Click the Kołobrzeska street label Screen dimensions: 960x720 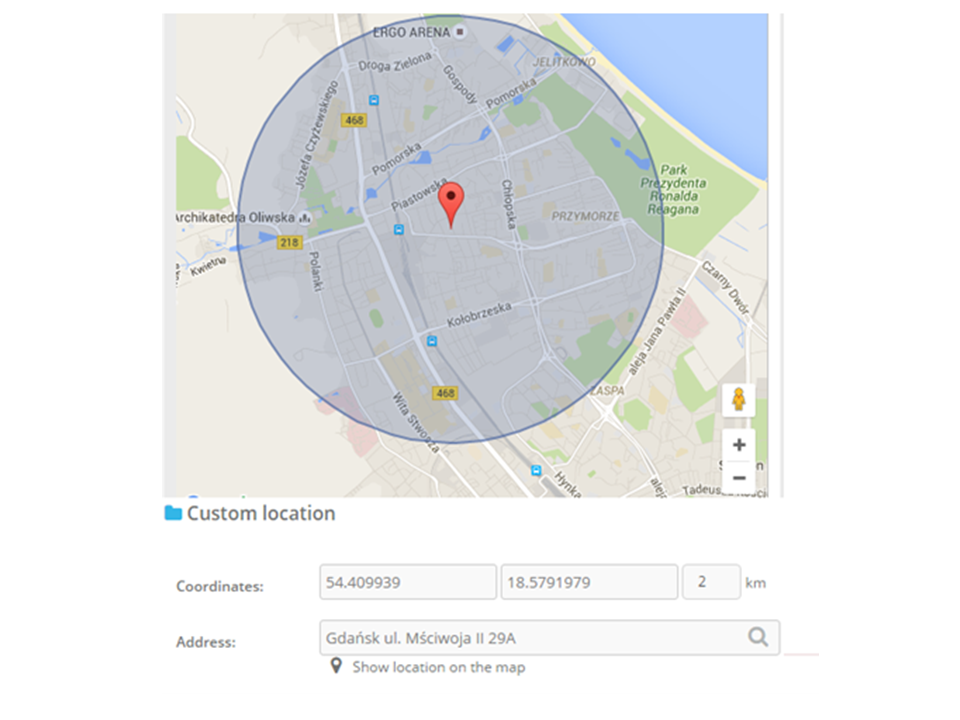[479, 314]
